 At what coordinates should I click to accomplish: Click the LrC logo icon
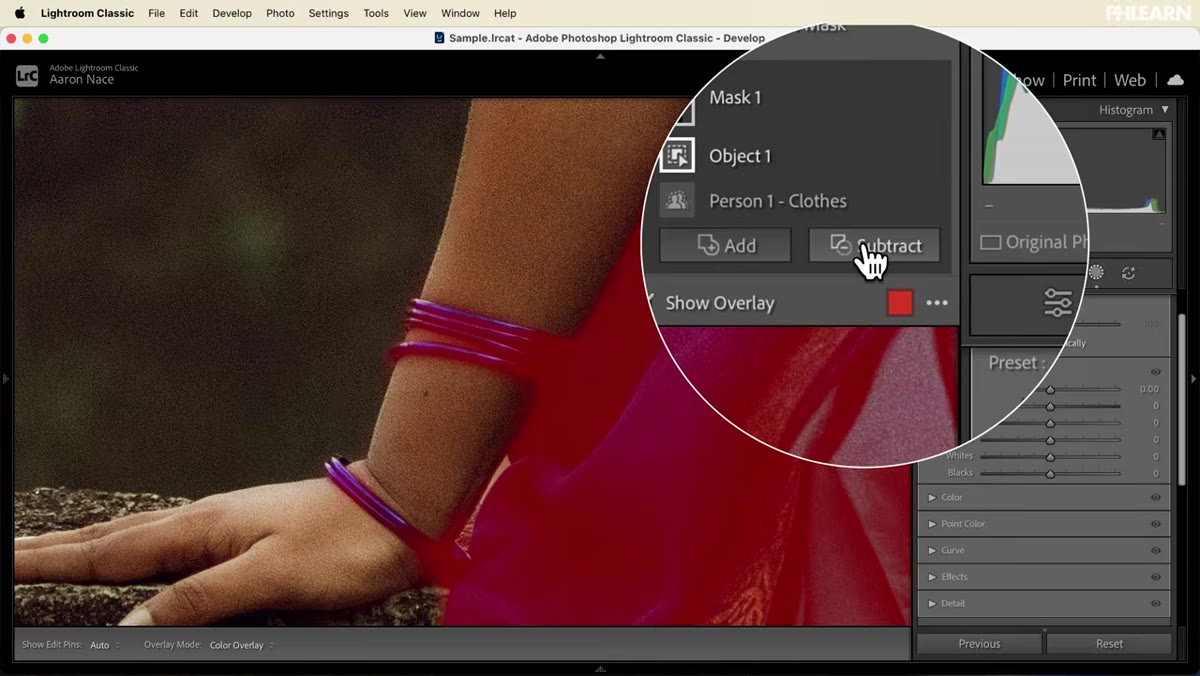27,76
